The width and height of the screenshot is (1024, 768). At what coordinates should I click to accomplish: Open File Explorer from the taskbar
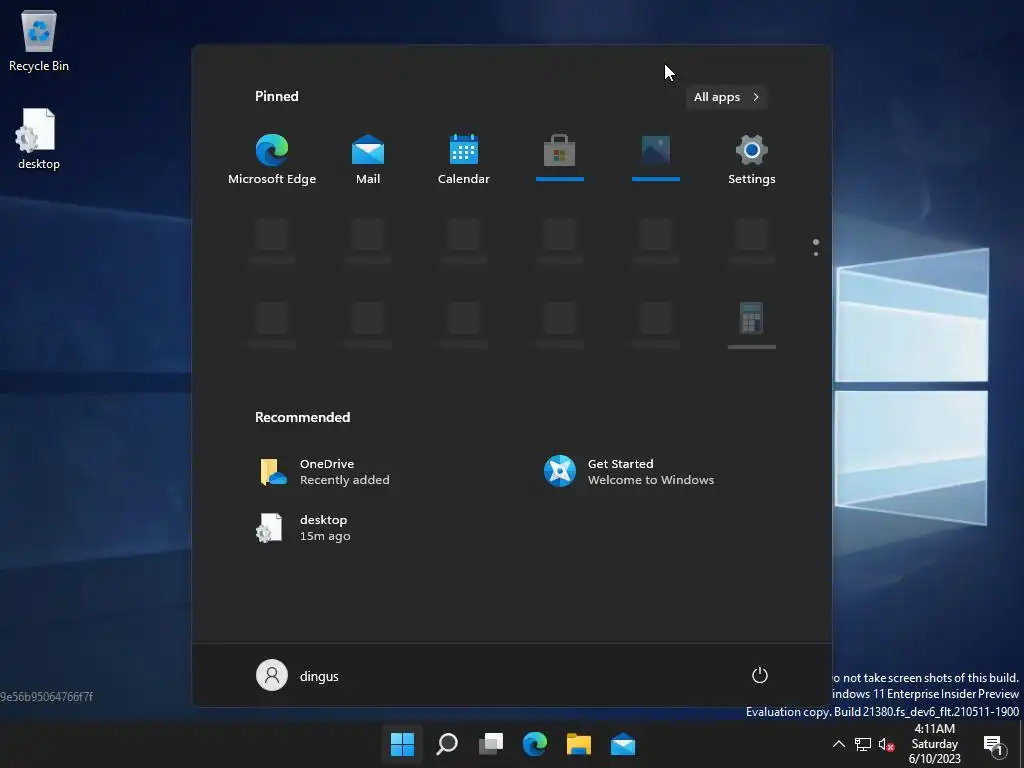(x=579, y=744)
